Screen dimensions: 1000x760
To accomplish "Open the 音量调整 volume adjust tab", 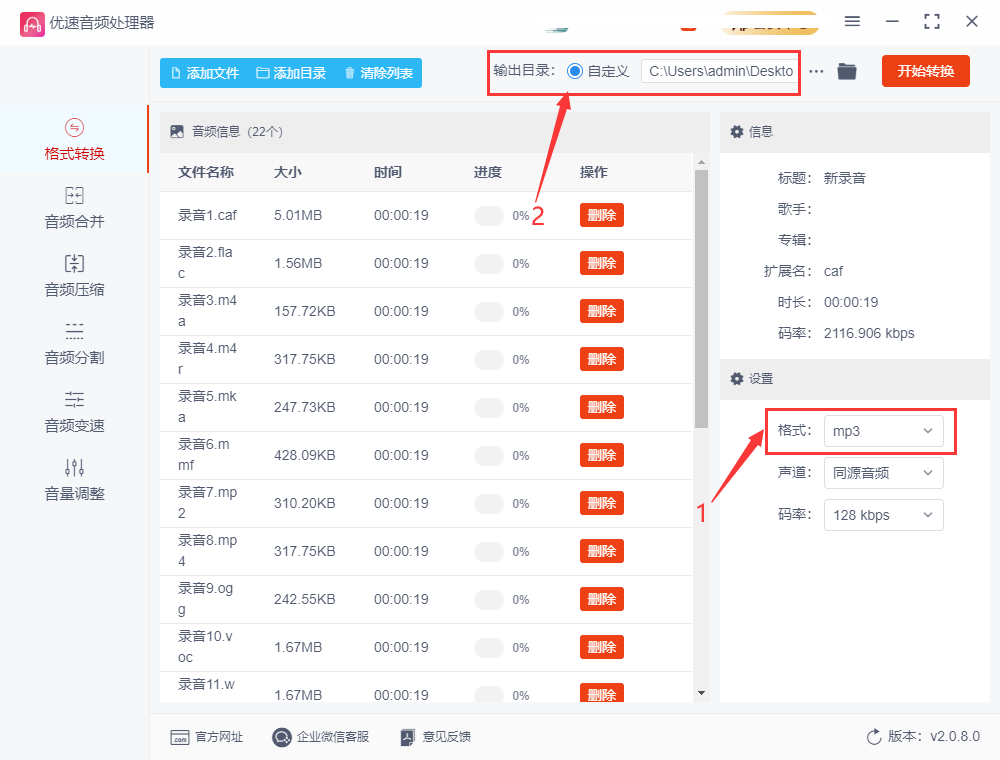I will 74,479.
